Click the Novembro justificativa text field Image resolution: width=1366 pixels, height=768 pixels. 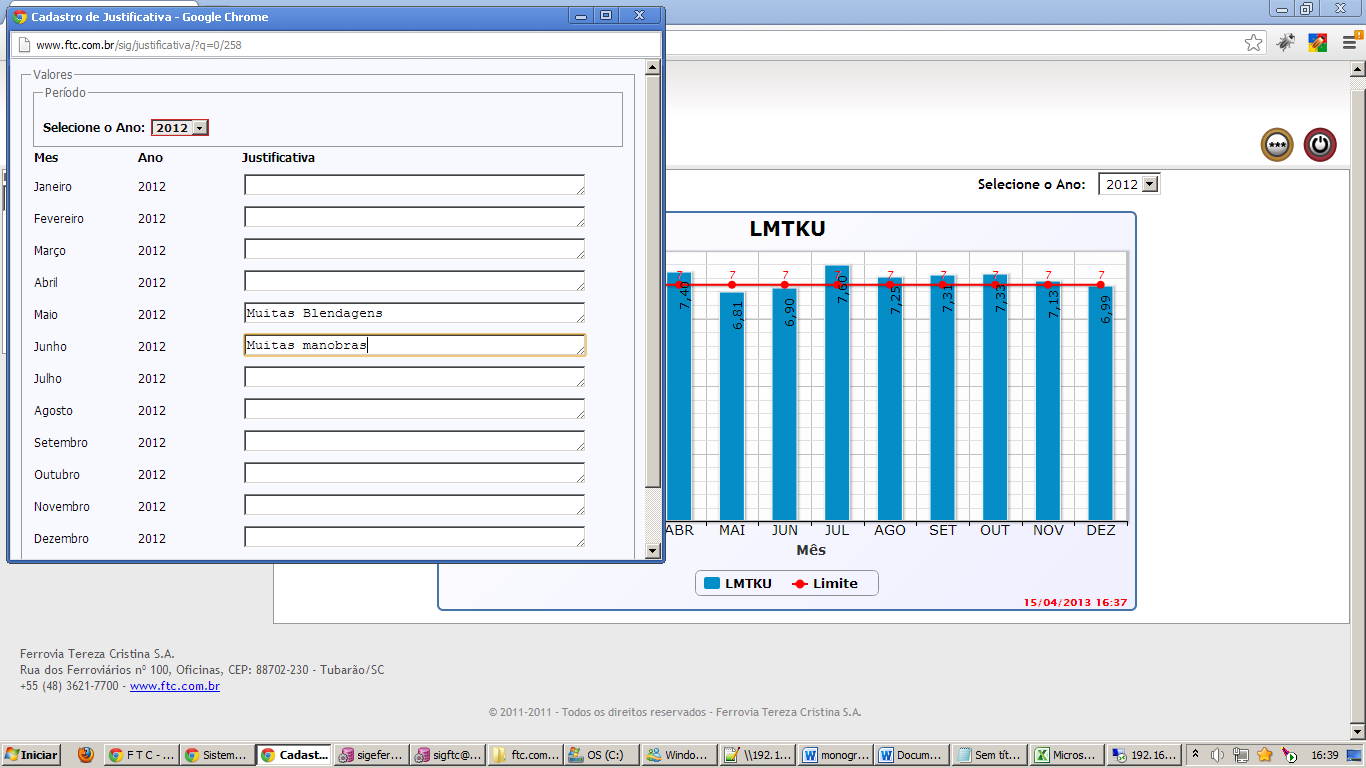(x=415, y=505)
